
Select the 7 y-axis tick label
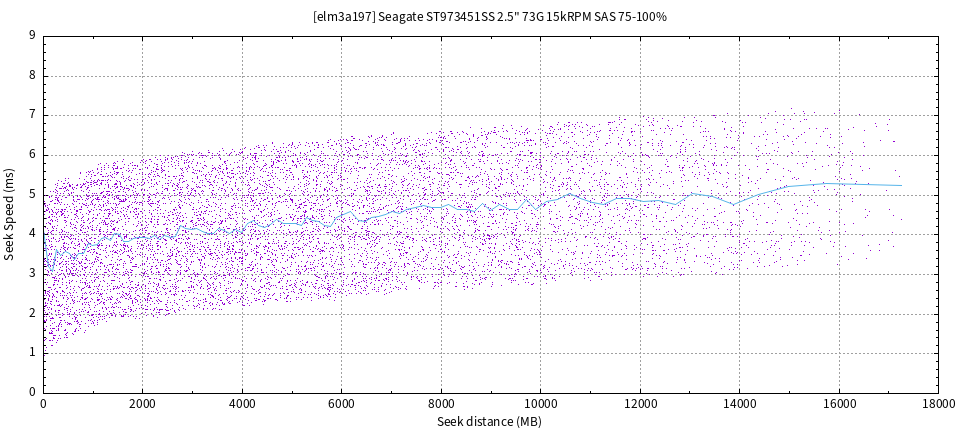tap(32, 115)
